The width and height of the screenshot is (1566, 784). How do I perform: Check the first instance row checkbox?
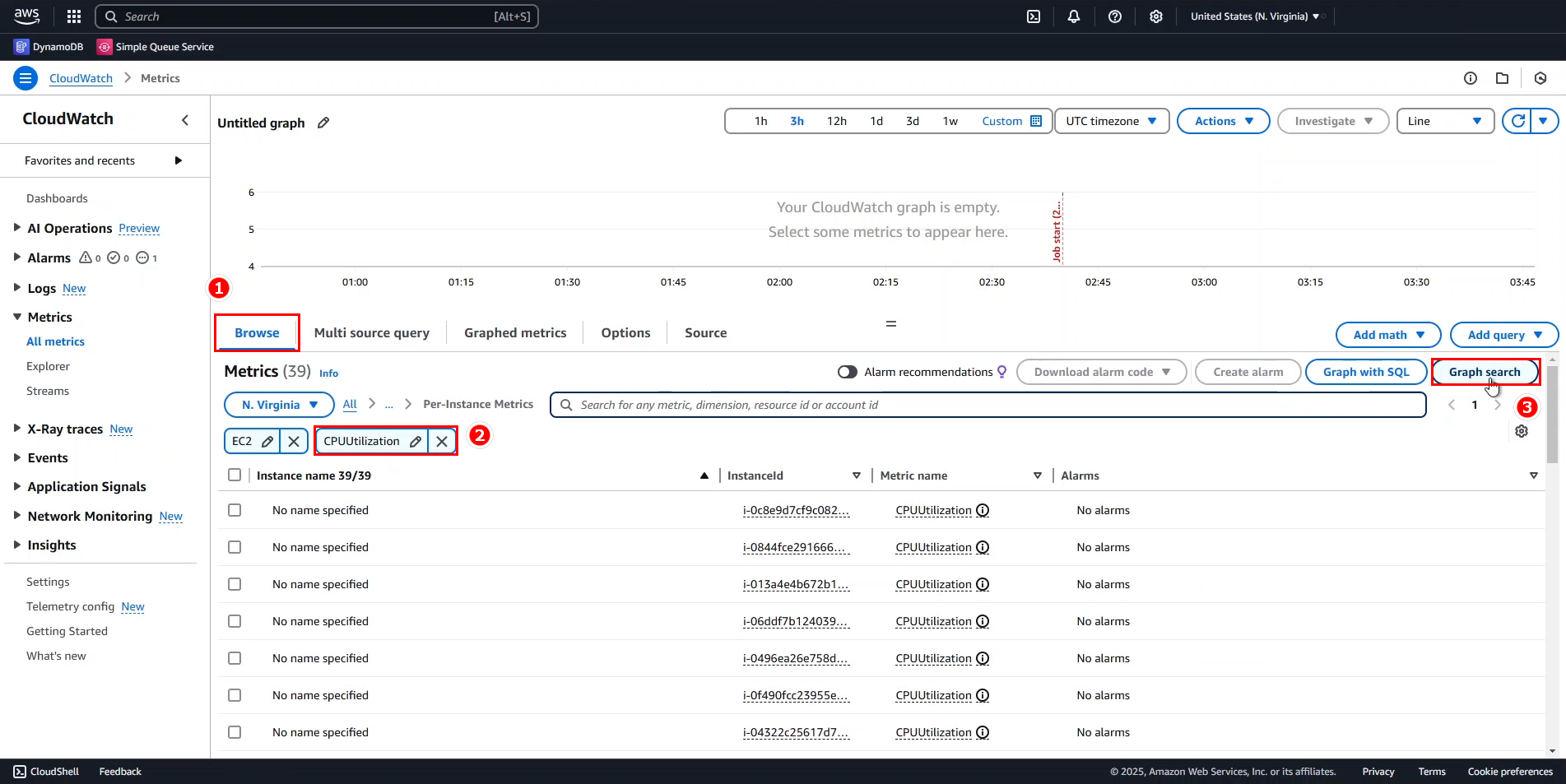coord(235,510)
